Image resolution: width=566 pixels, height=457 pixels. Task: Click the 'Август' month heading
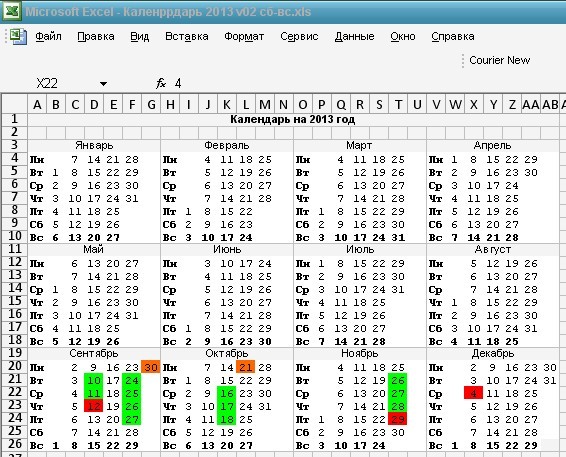492,249
